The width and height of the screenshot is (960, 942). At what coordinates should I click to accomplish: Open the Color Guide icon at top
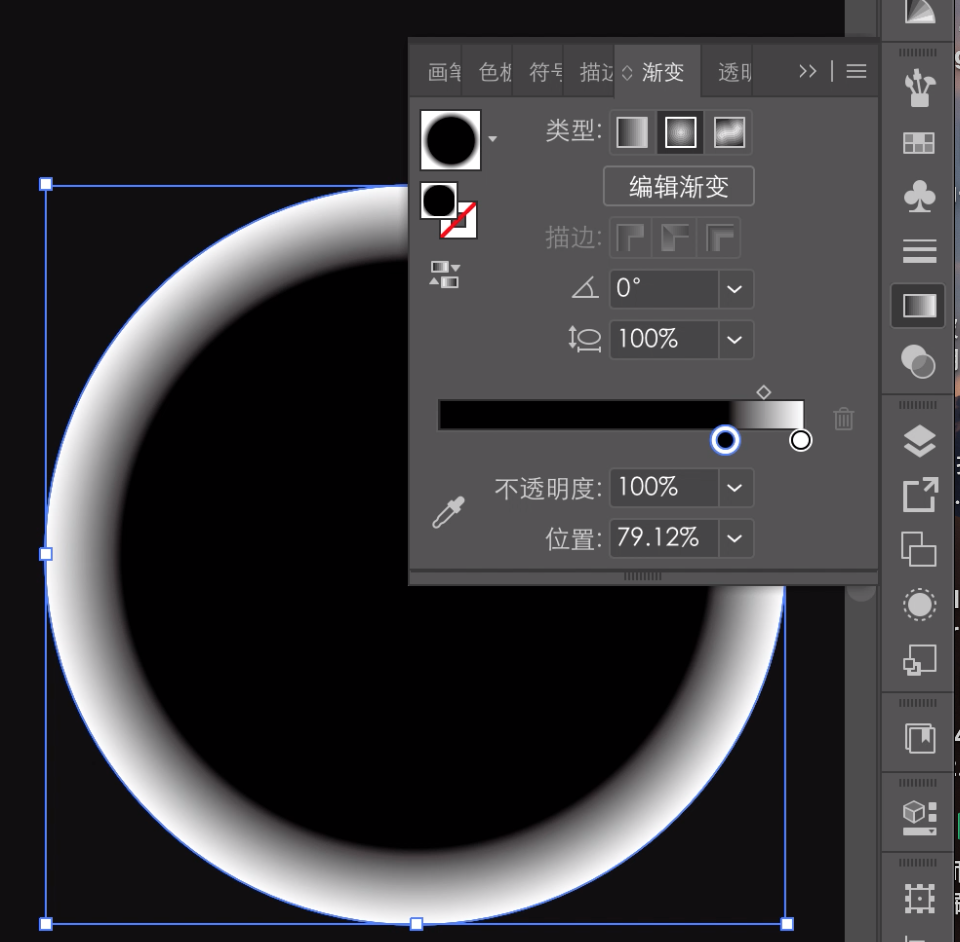pyautogui.click(x=920, y=11)
